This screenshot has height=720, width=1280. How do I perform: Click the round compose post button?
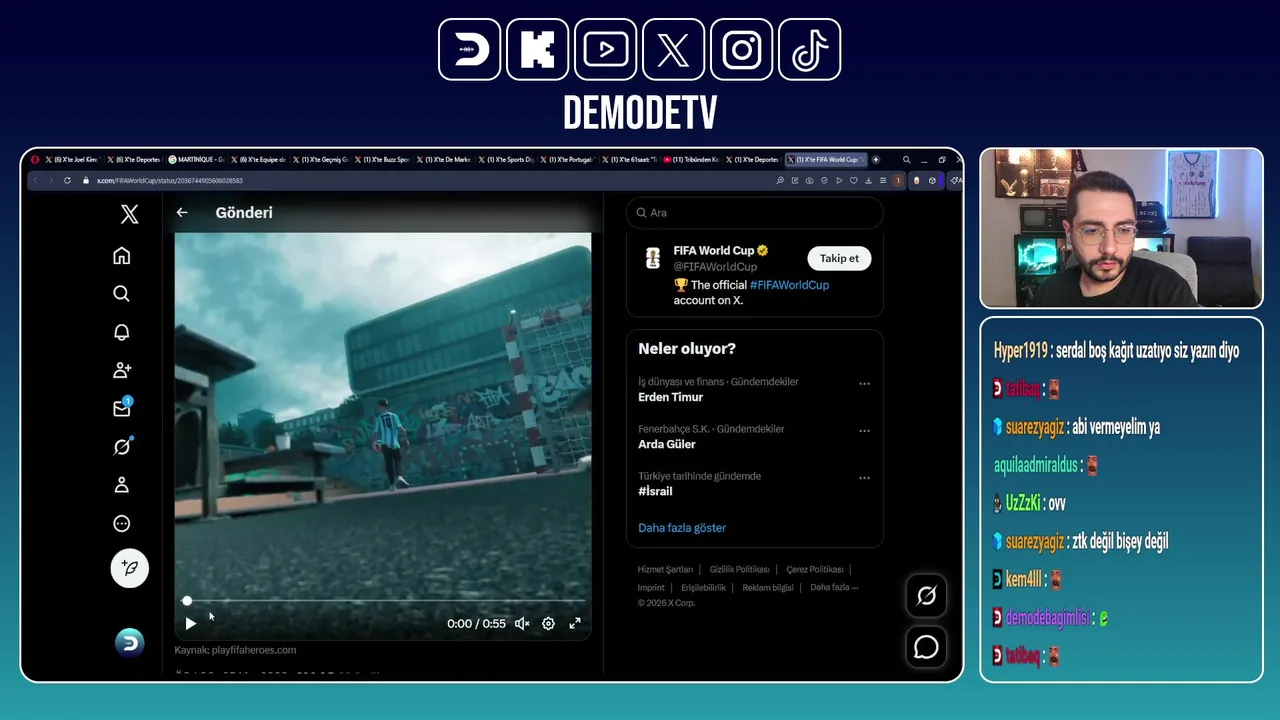(129, 568)
